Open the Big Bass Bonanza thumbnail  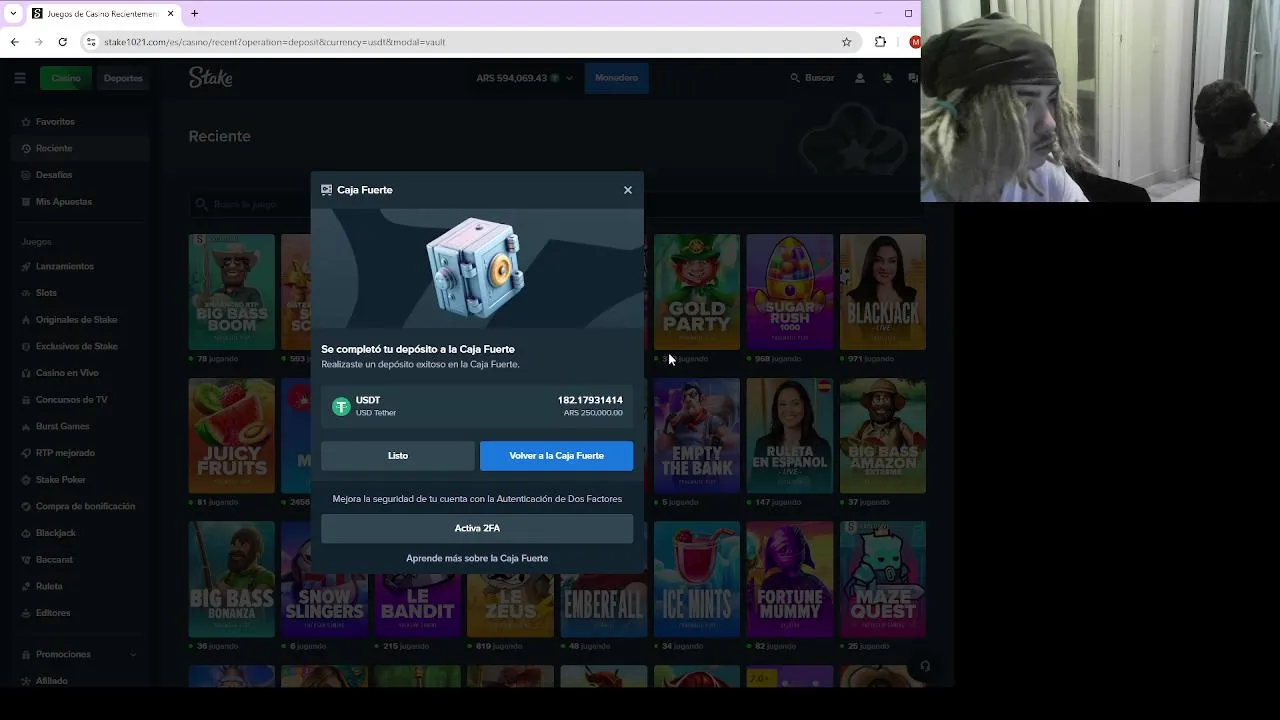(x=232, y=579)
